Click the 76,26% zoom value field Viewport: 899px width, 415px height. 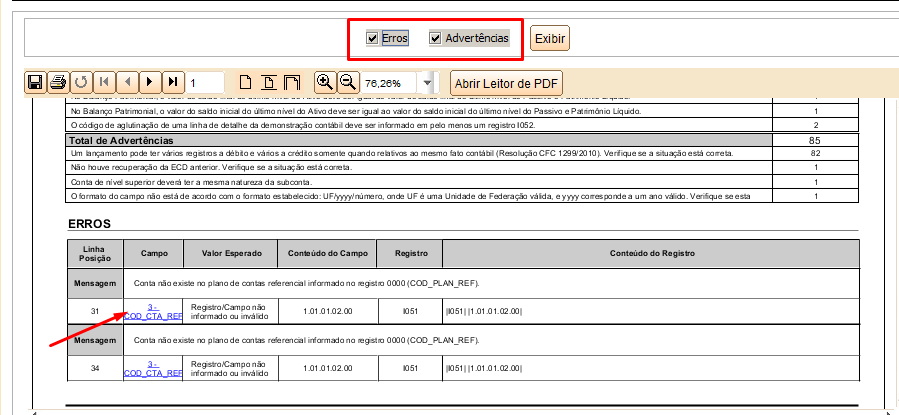pos(390,83)
